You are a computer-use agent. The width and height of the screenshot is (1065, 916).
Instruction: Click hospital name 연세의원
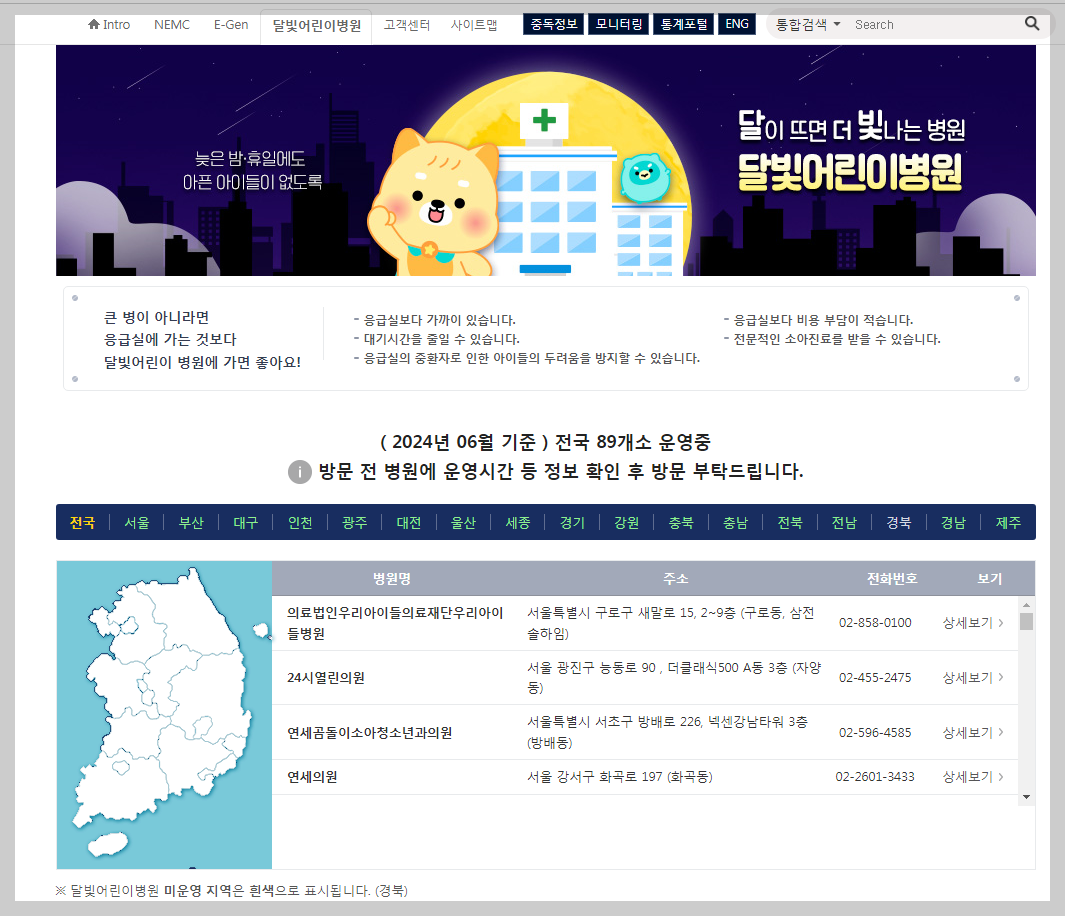click(312, 777)
